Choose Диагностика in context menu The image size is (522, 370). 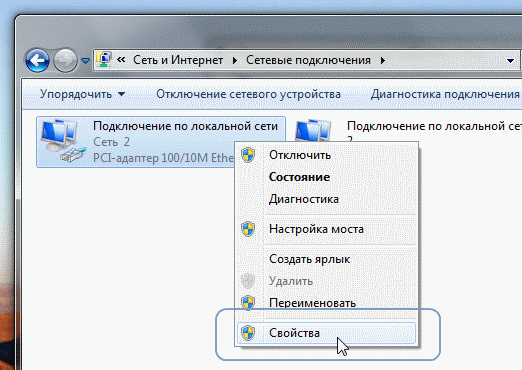[x=326, y=199]
